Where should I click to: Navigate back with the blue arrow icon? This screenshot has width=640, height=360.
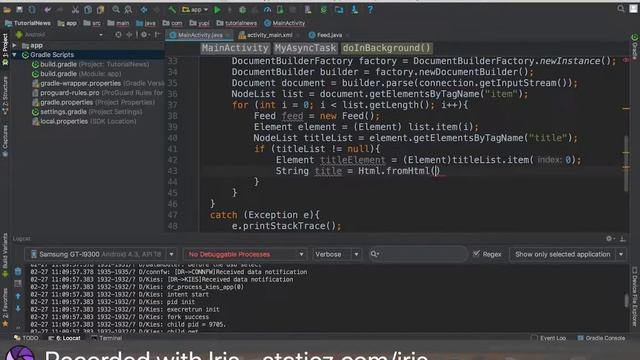[144, 9]
